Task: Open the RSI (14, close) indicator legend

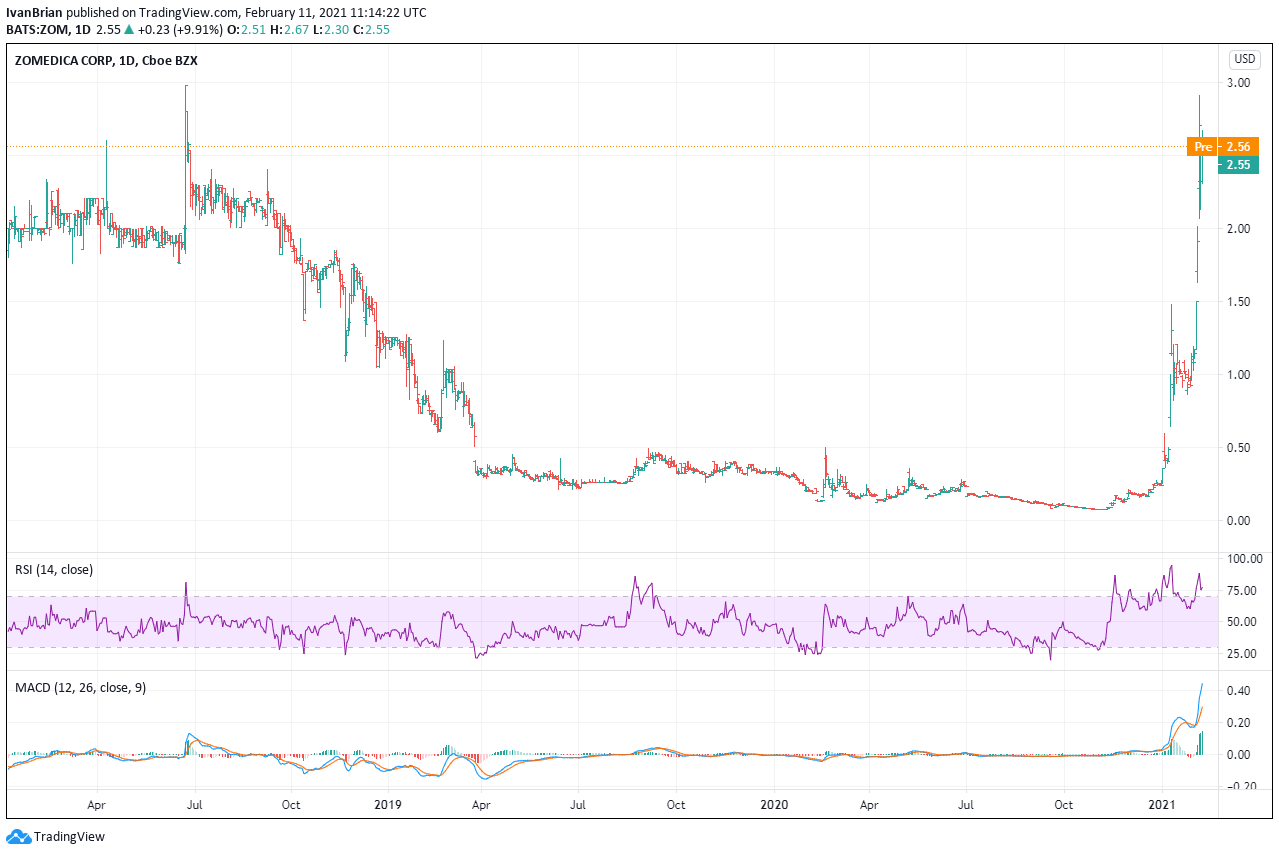Action: pyautogui.click(x=50, y=569)
